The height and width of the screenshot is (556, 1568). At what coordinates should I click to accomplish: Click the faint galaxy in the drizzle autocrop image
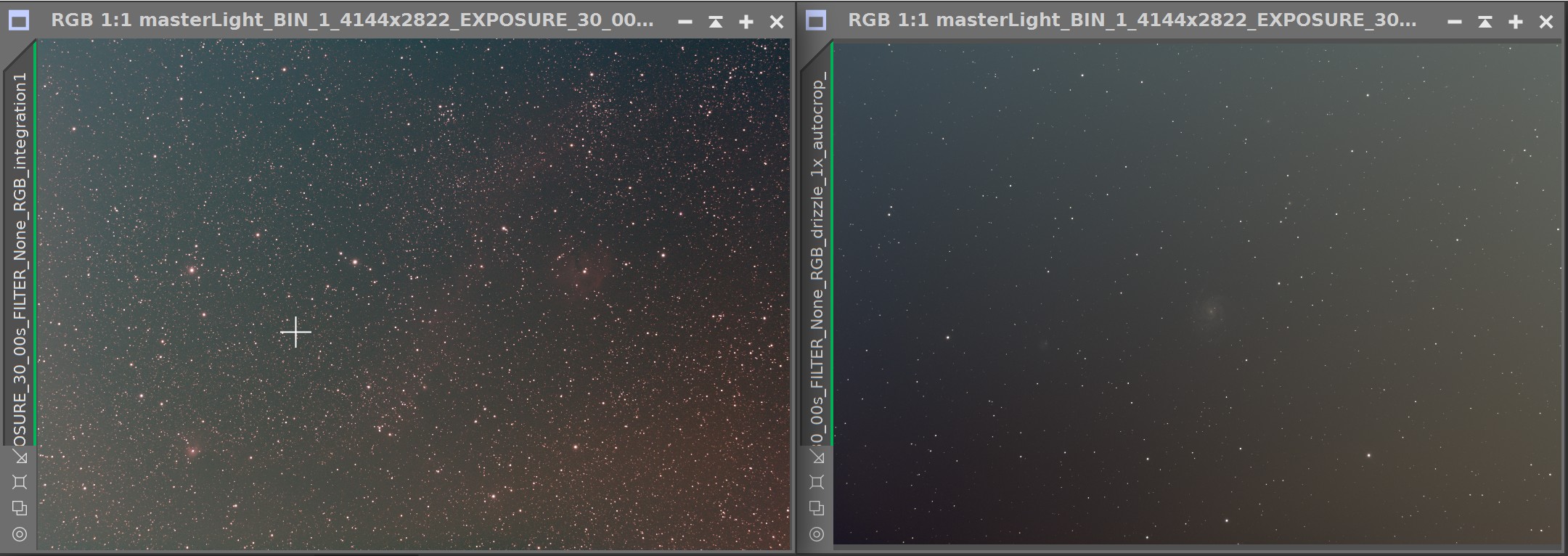(x=1209, y=311)
